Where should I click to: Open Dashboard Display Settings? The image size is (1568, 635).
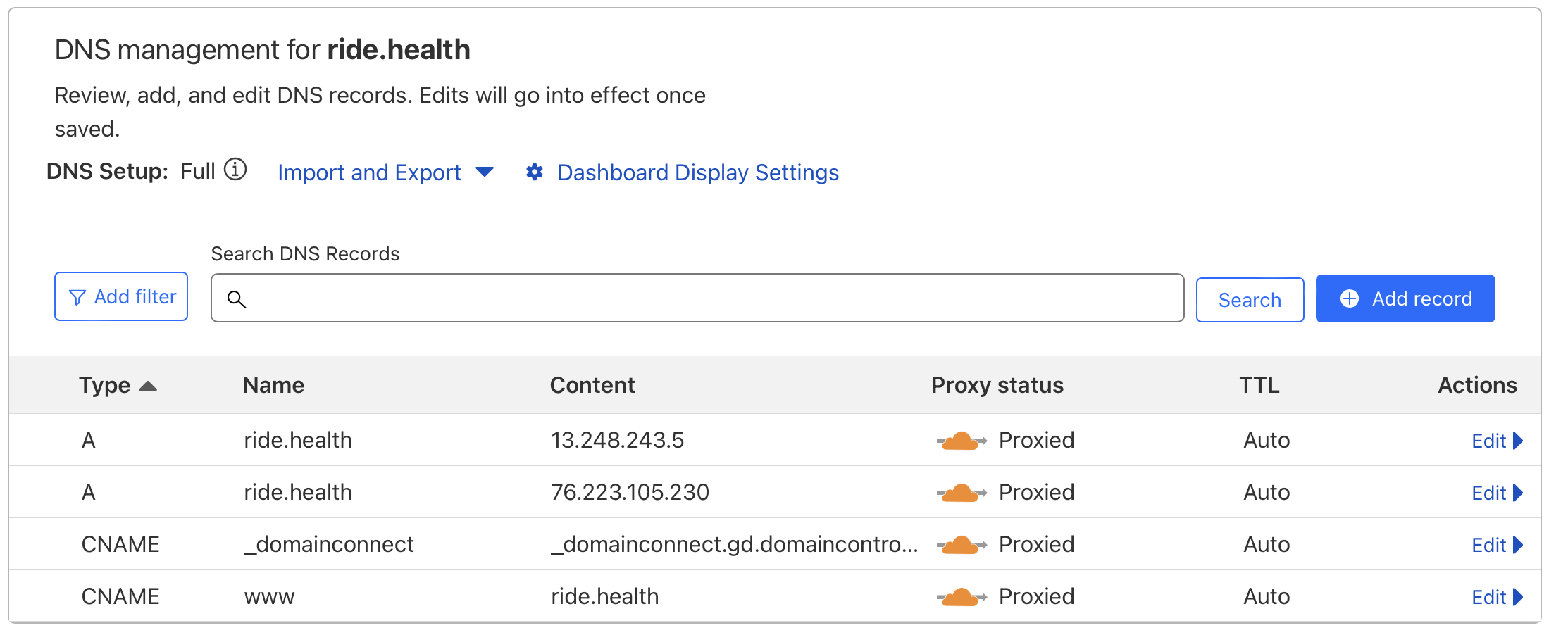(697, 172)
